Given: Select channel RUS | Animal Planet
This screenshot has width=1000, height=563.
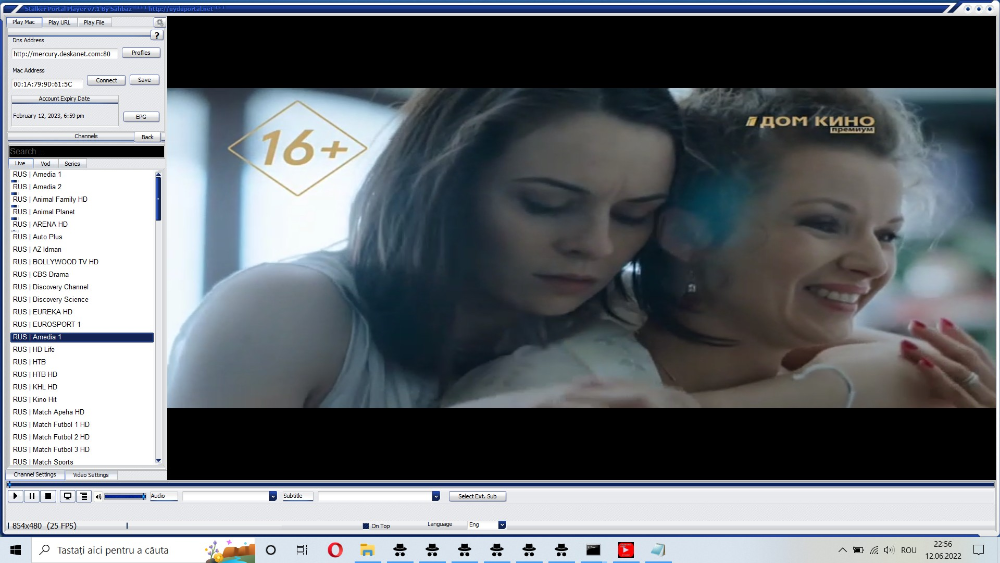Looking at the screenshot, I should tap(82, 212).
